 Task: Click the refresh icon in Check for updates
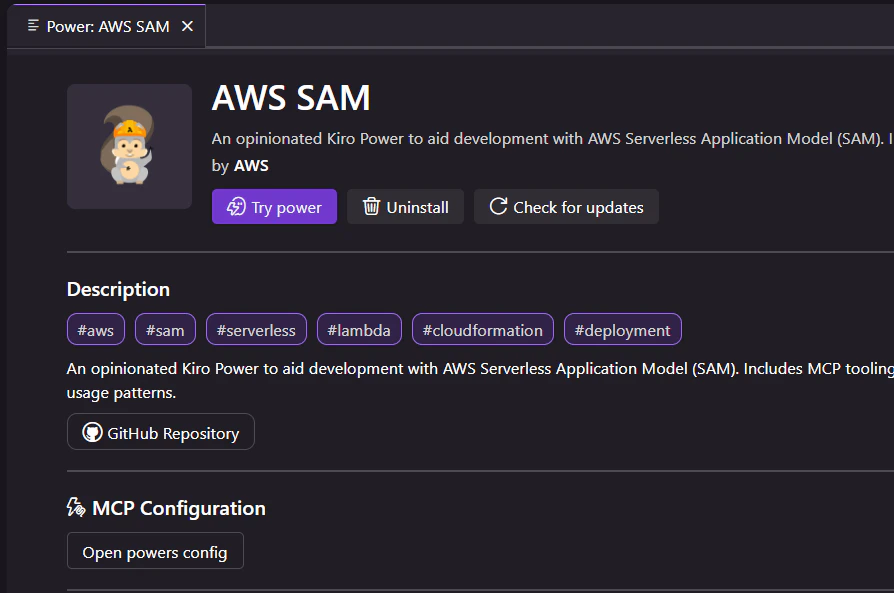point(498,206)
